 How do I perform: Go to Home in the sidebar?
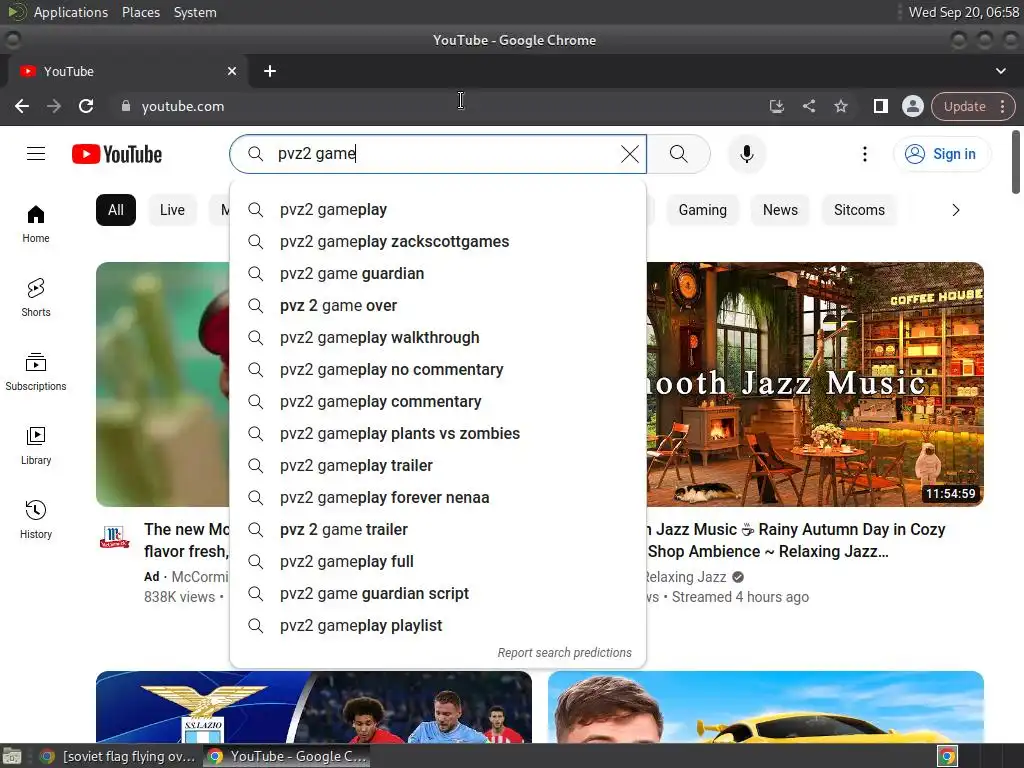pos(36,224)
